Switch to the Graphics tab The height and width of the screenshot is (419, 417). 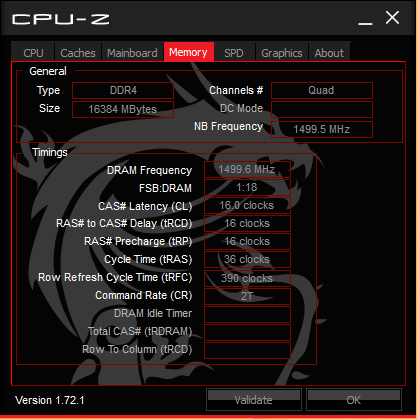click(x=282, y=53)
